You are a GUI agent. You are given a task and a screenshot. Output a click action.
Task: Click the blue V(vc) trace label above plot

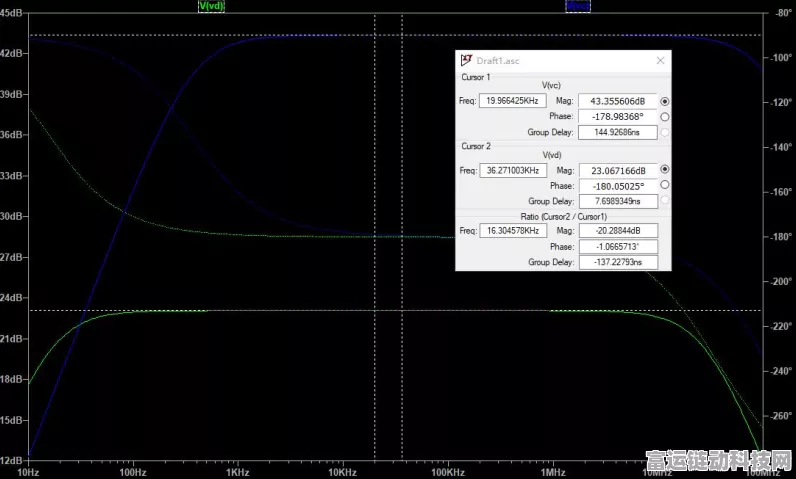tap(578, 6)
